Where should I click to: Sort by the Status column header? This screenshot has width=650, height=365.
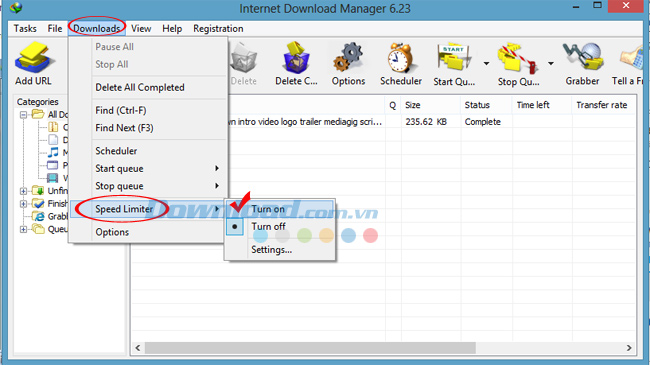(486, 105)
